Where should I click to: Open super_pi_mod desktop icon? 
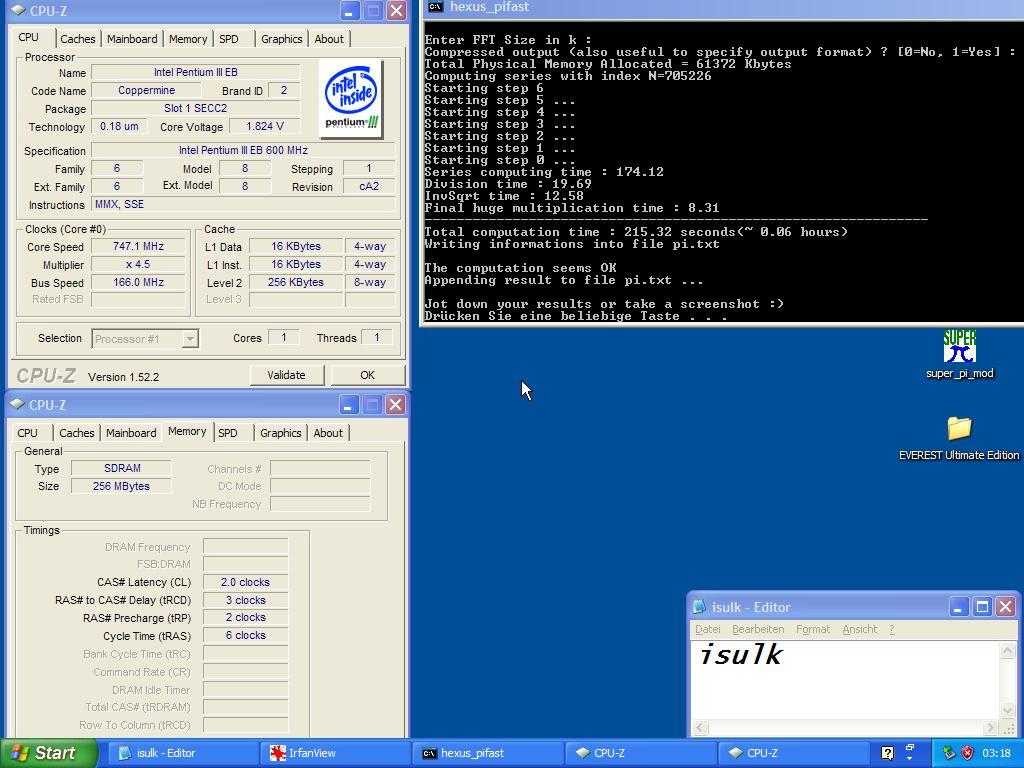(x=959, y=346)
